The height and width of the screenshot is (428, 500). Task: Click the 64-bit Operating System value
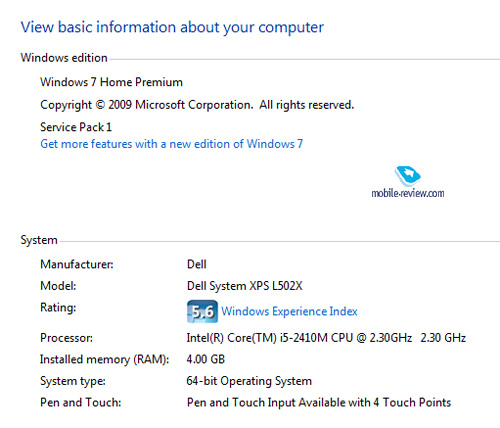coord(249,381)
